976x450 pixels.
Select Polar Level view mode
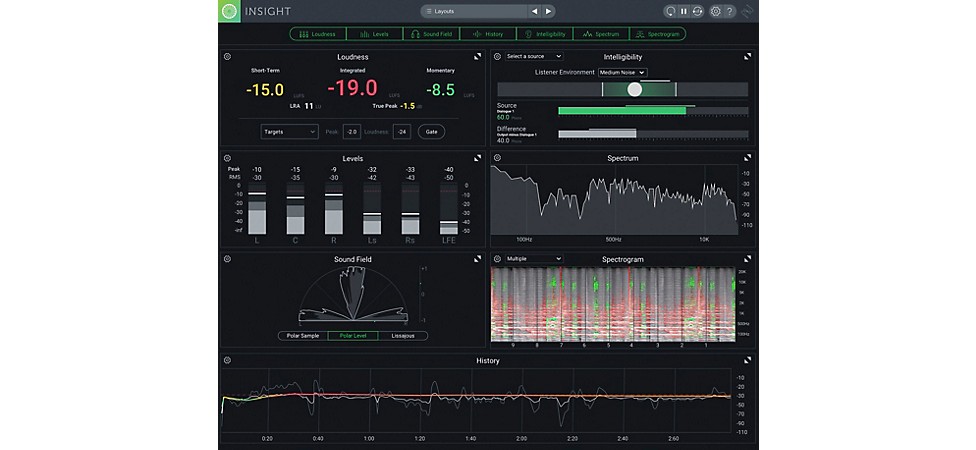coord(353,336)
